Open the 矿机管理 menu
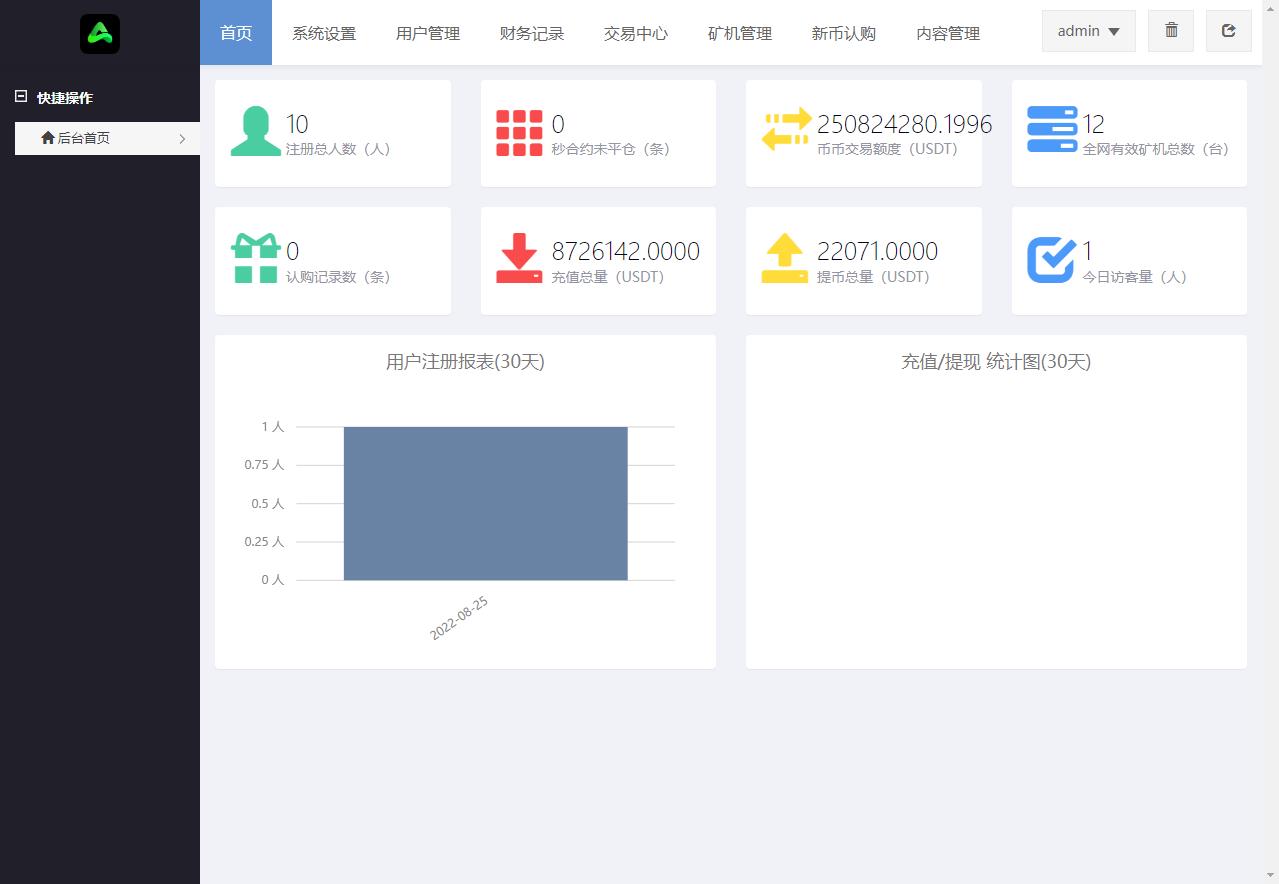 click(740, 33)
